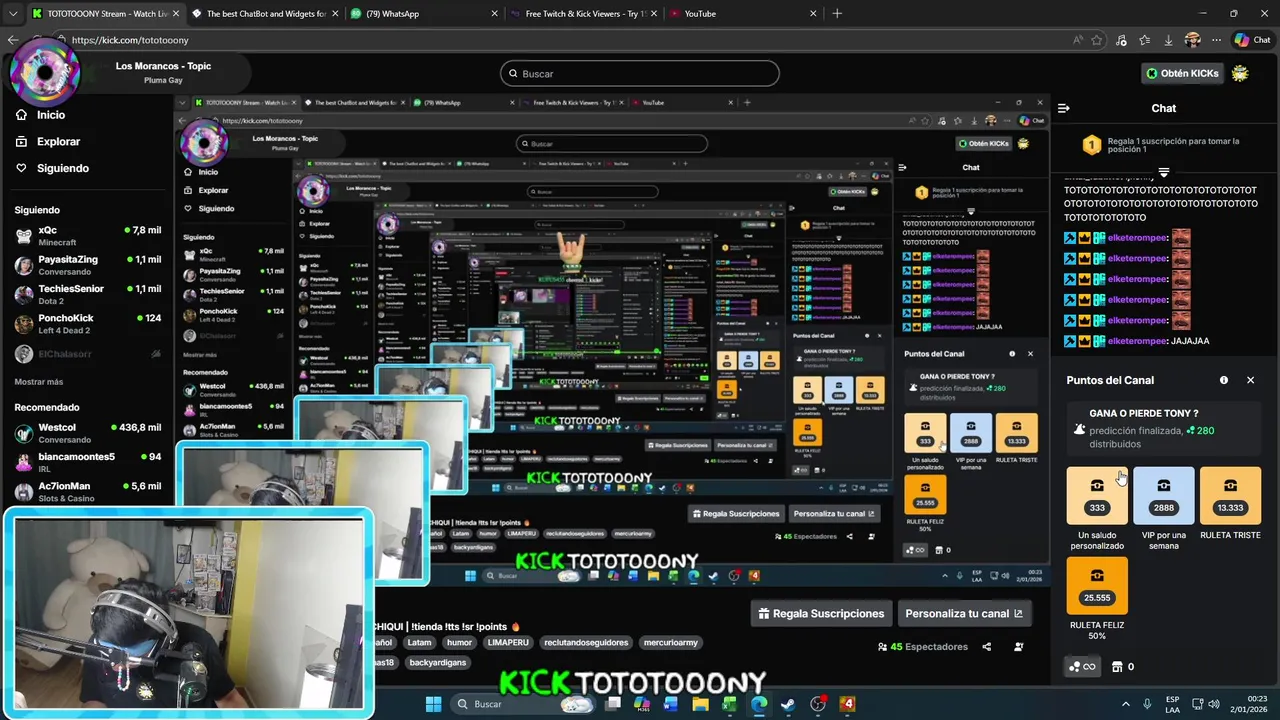1280x720 pixels.
Task: Open the Inicio home icon in sidebar
Action: click(21, 115)
